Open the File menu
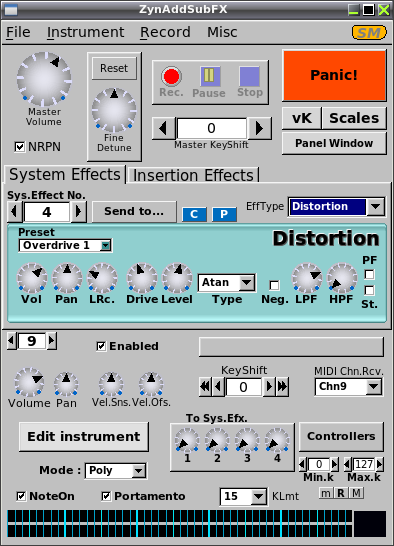 (18, 32)
